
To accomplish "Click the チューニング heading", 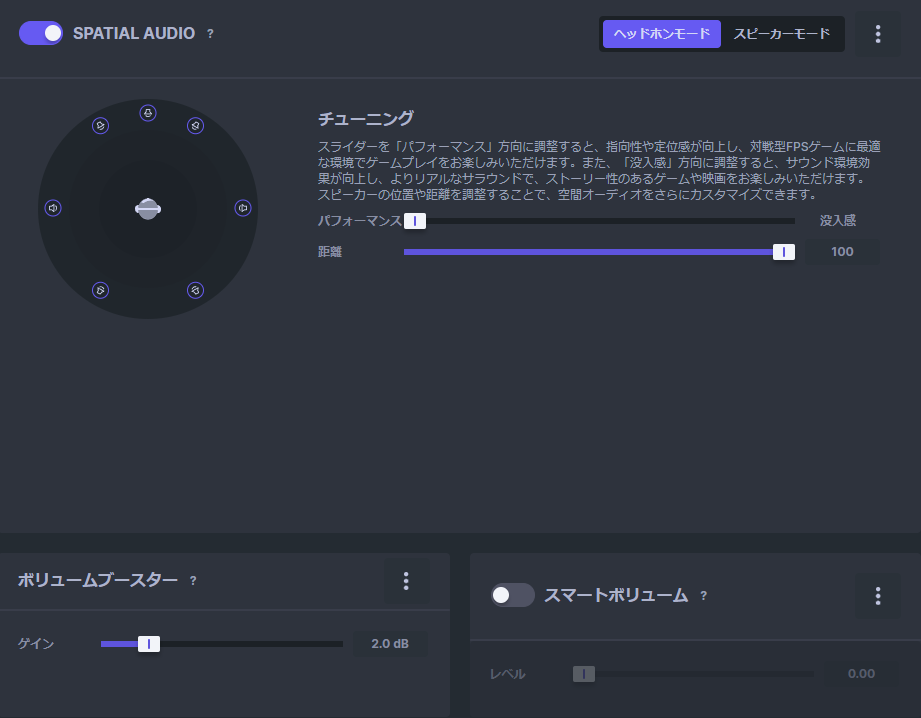I will tap(365, 119).
